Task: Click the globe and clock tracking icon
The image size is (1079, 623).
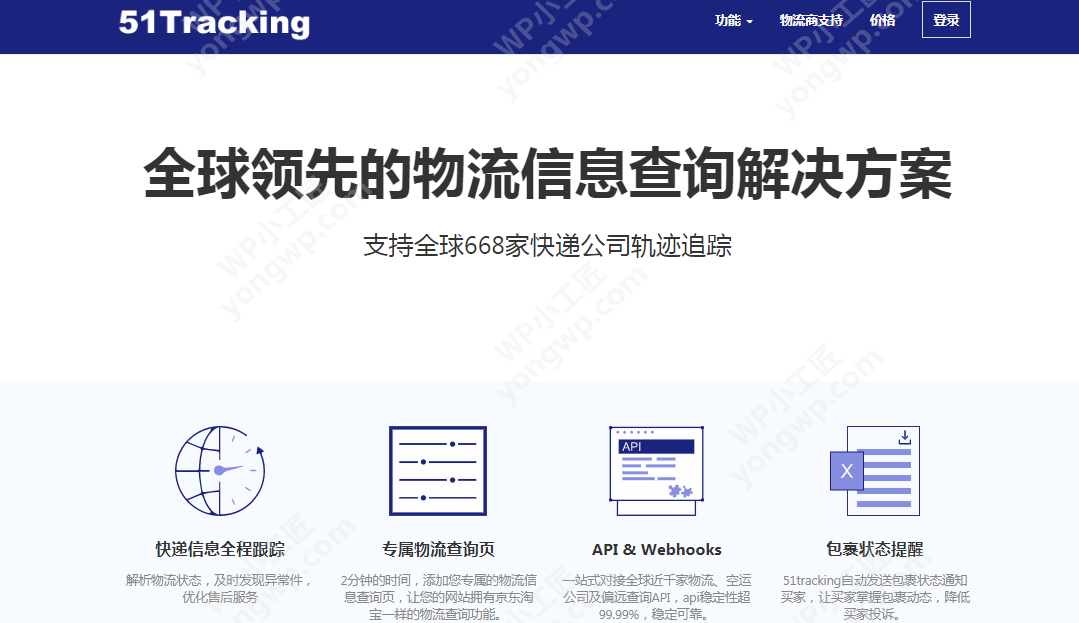Action: [220, 470]
